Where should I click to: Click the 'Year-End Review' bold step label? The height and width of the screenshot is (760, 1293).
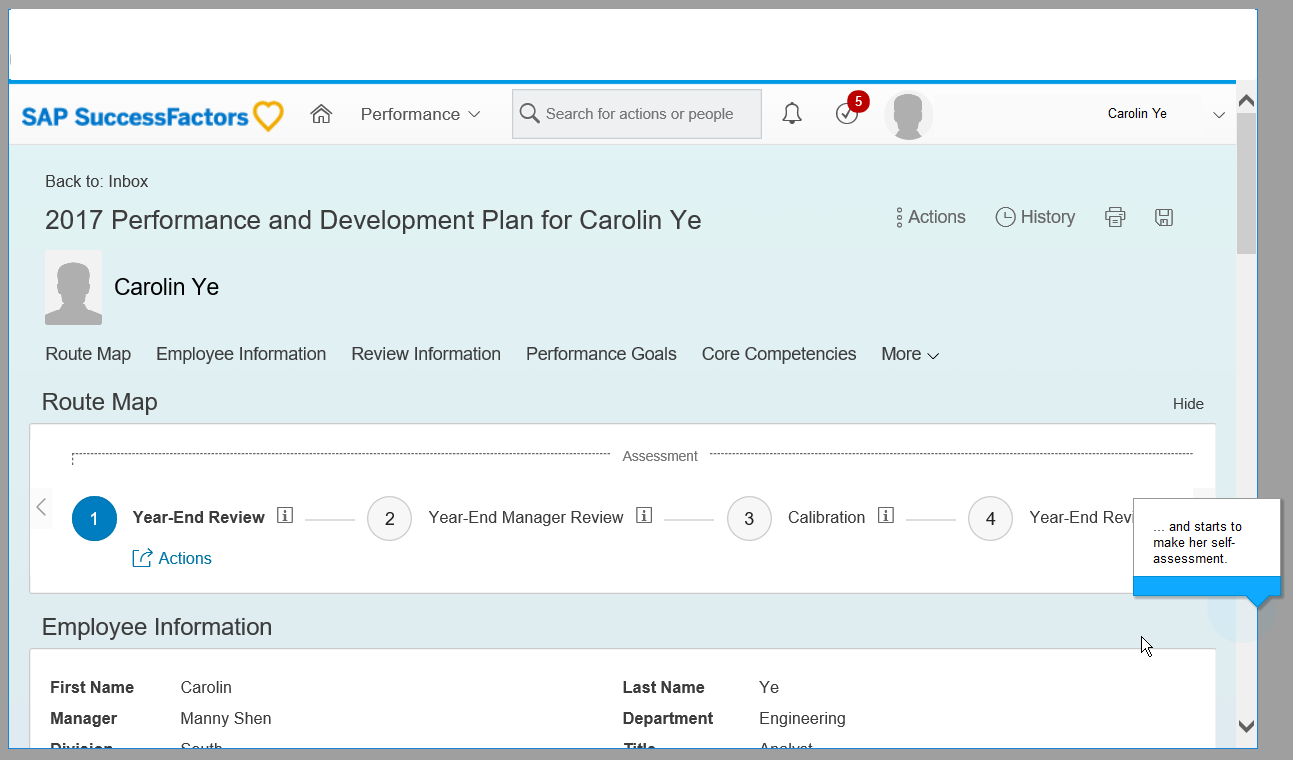pyautogui.click(x=199, y=517)
